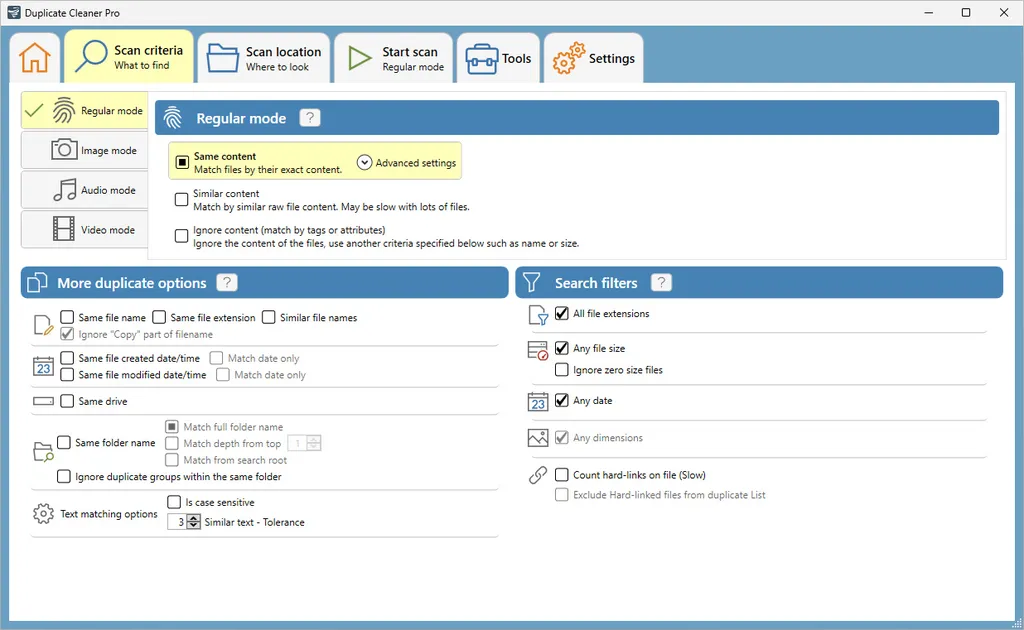1024x630 pixels.
Task: Check Same file extension
Action: 159,317
